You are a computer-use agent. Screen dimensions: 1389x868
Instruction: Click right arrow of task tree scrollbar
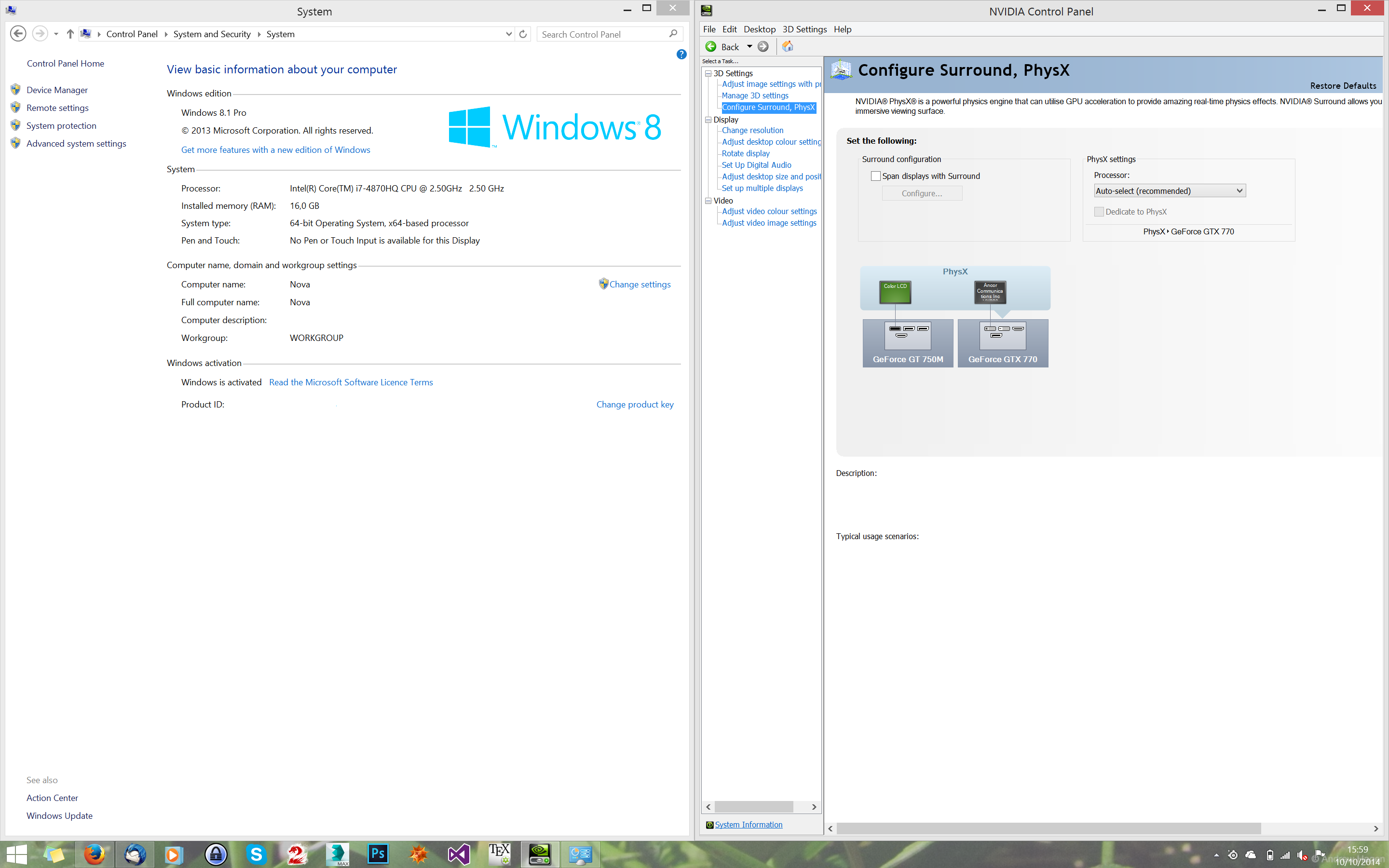814,807
